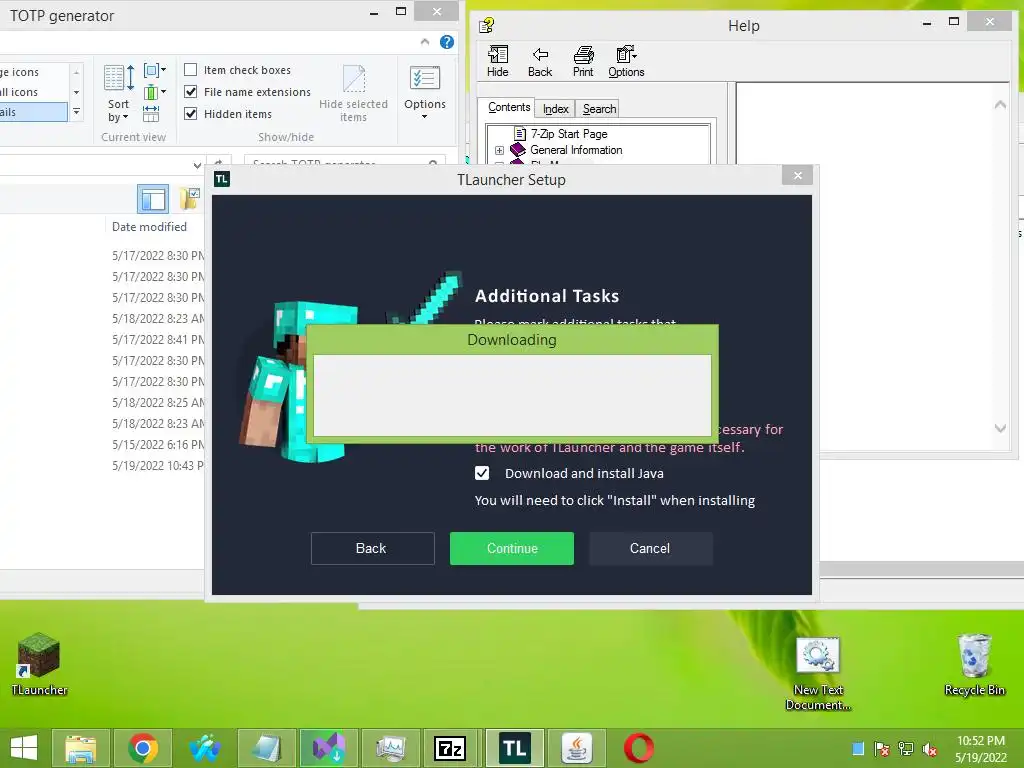The image size is (1024, 768).
Task: Open the address bar history dropdown
Action: [x=197, y=165]
